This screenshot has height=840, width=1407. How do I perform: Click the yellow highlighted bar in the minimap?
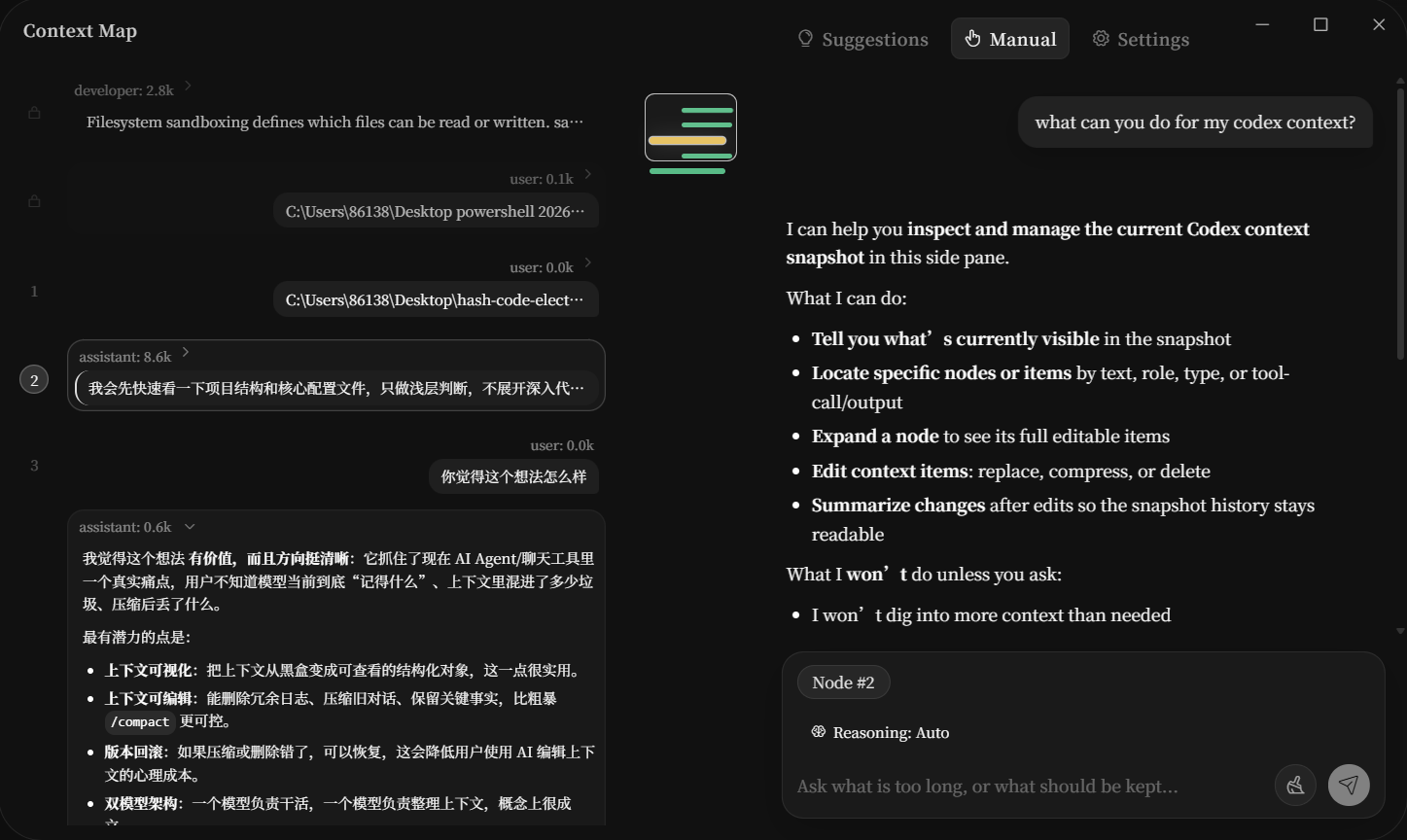coord(687,141)
